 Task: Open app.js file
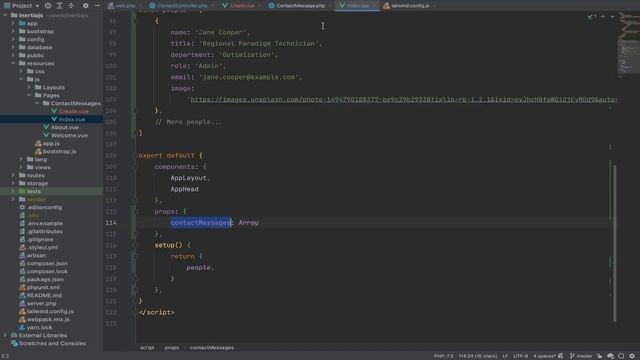pos(51,143)
